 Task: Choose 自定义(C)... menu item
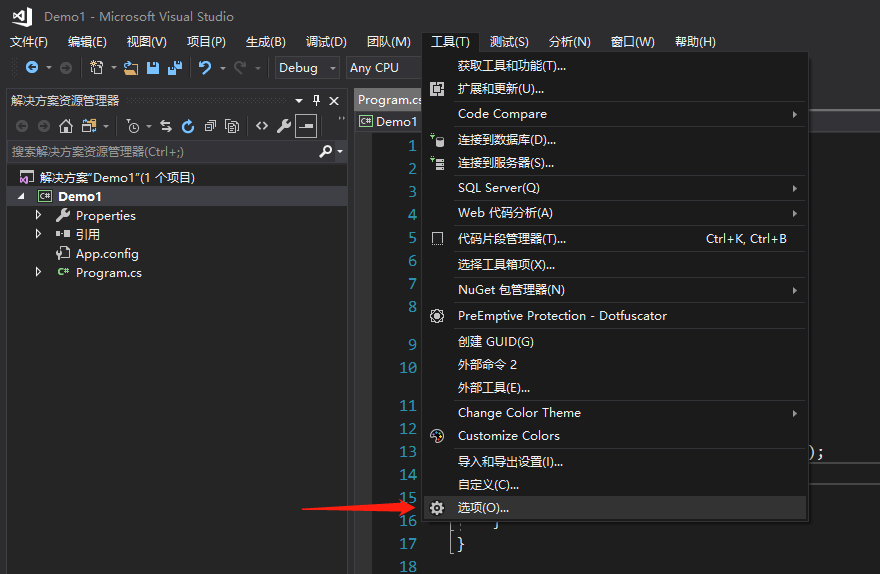(x=615, y=485)
